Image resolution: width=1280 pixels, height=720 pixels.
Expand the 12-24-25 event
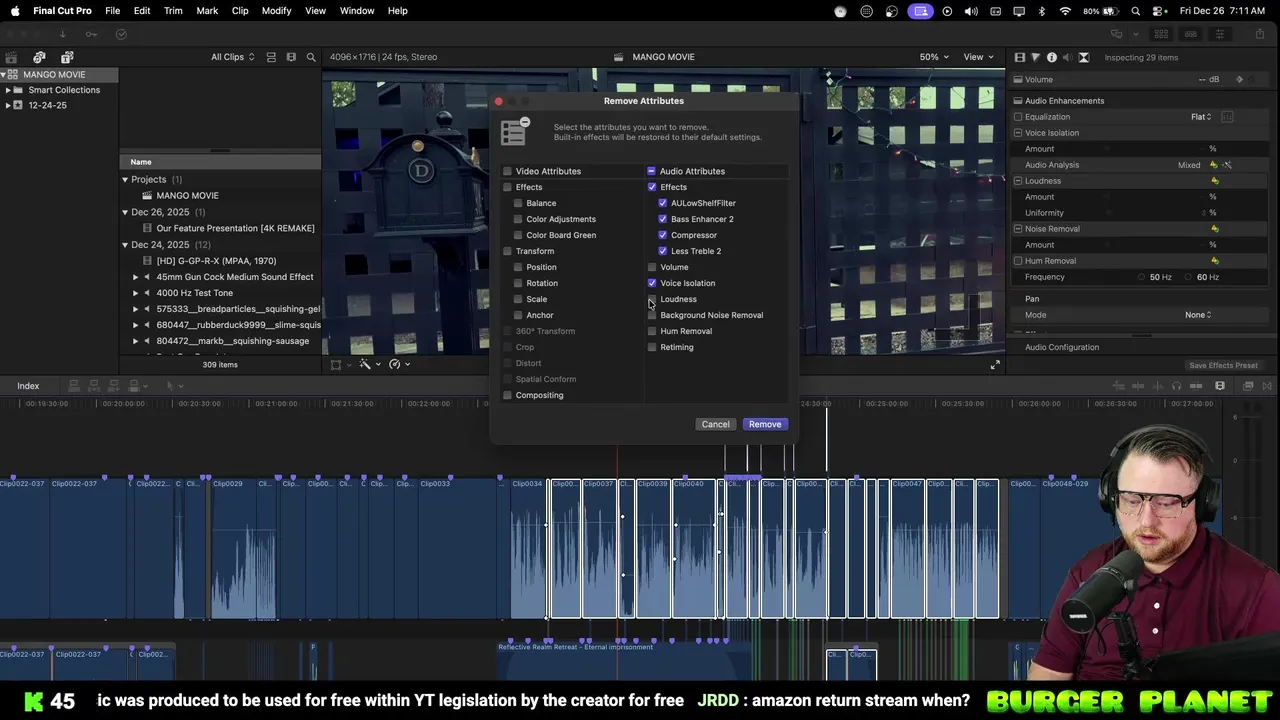point(8,105)
